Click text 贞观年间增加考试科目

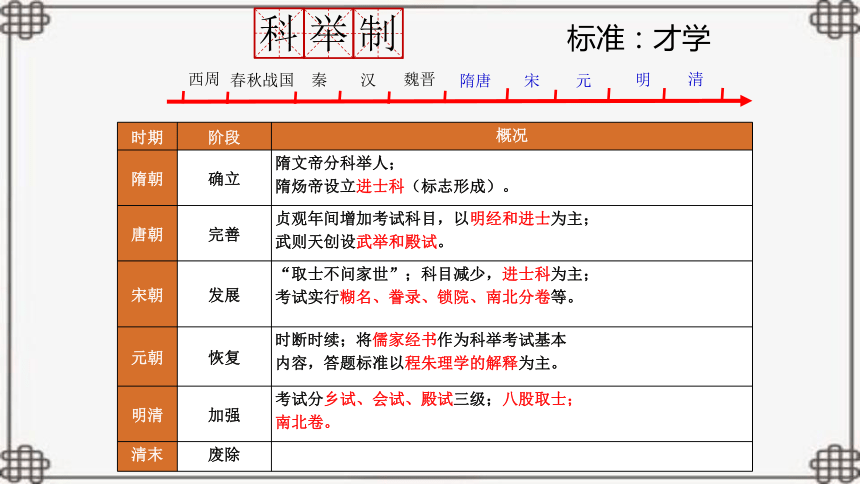click(357, 219)
